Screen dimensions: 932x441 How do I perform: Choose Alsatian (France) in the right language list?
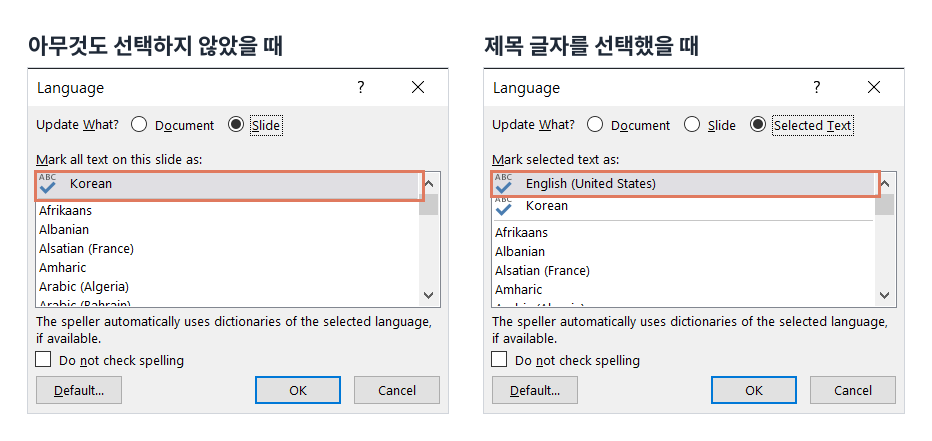(x=684, y=270)
